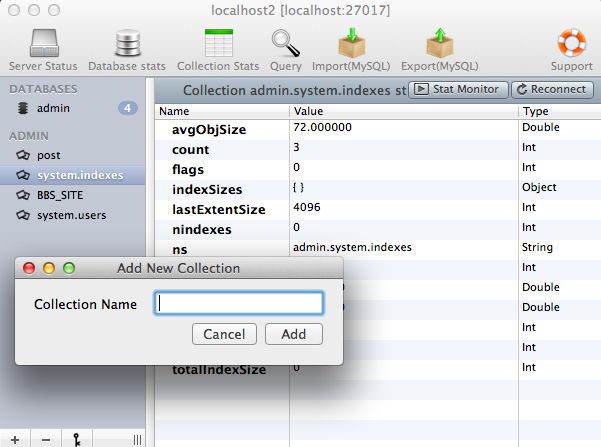Select the admin database row

(72, 108)
